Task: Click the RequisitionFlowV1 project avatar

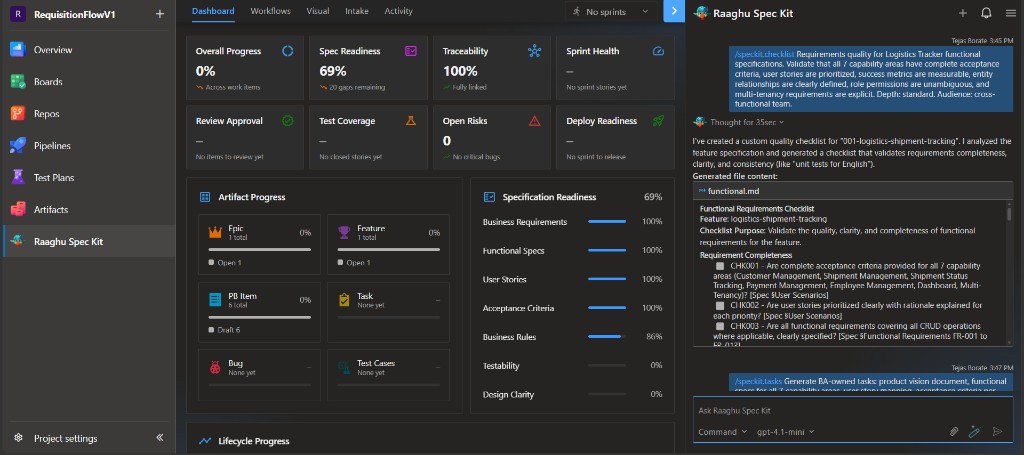Action: (x=18, y=14)
